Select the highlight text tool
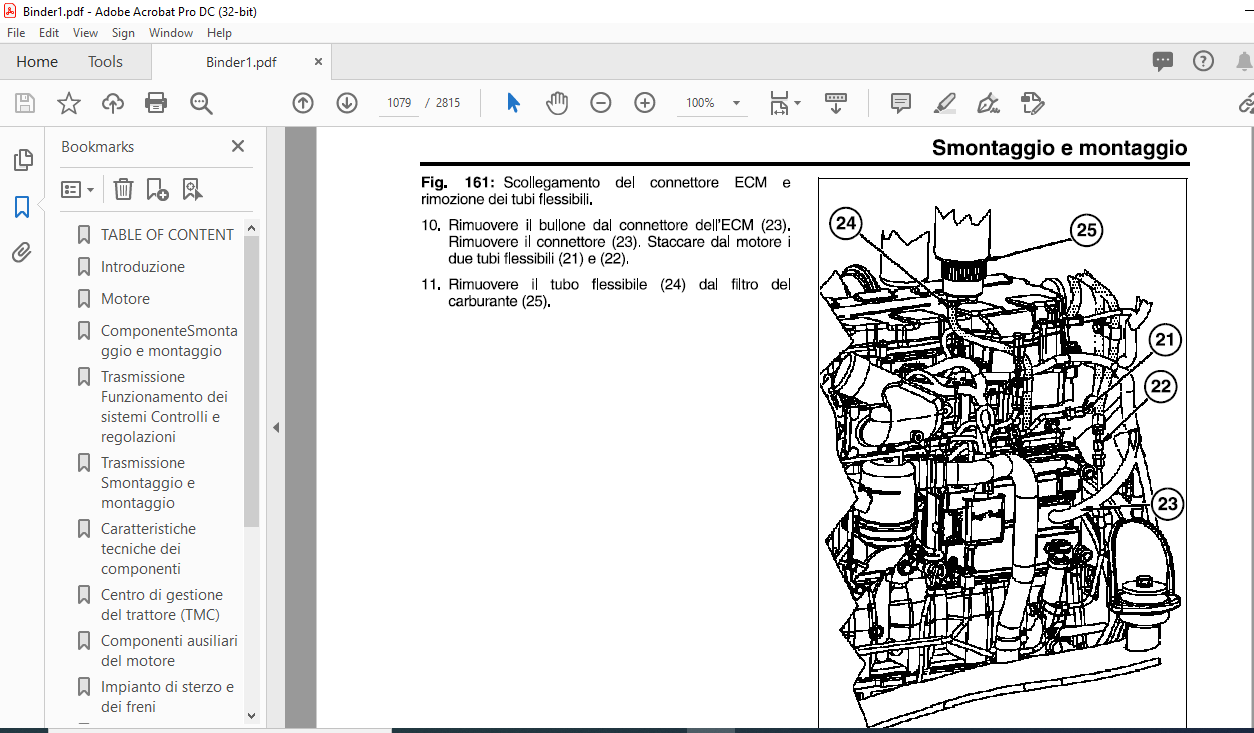 click(945, 103)
